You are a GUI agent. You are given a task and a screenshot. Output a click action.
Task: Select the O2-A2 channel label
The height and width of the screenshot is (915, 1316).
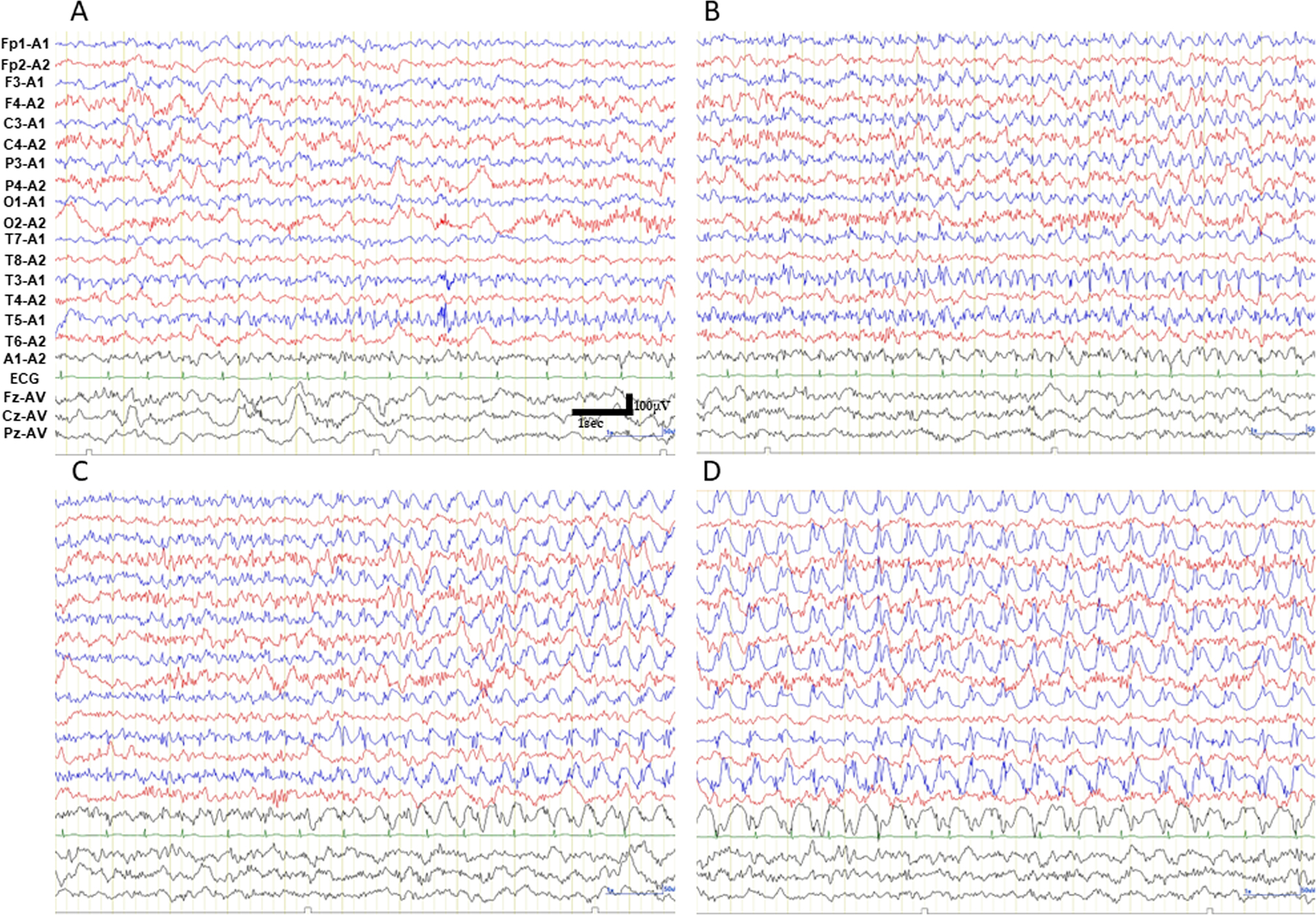[x=25, y=223]
